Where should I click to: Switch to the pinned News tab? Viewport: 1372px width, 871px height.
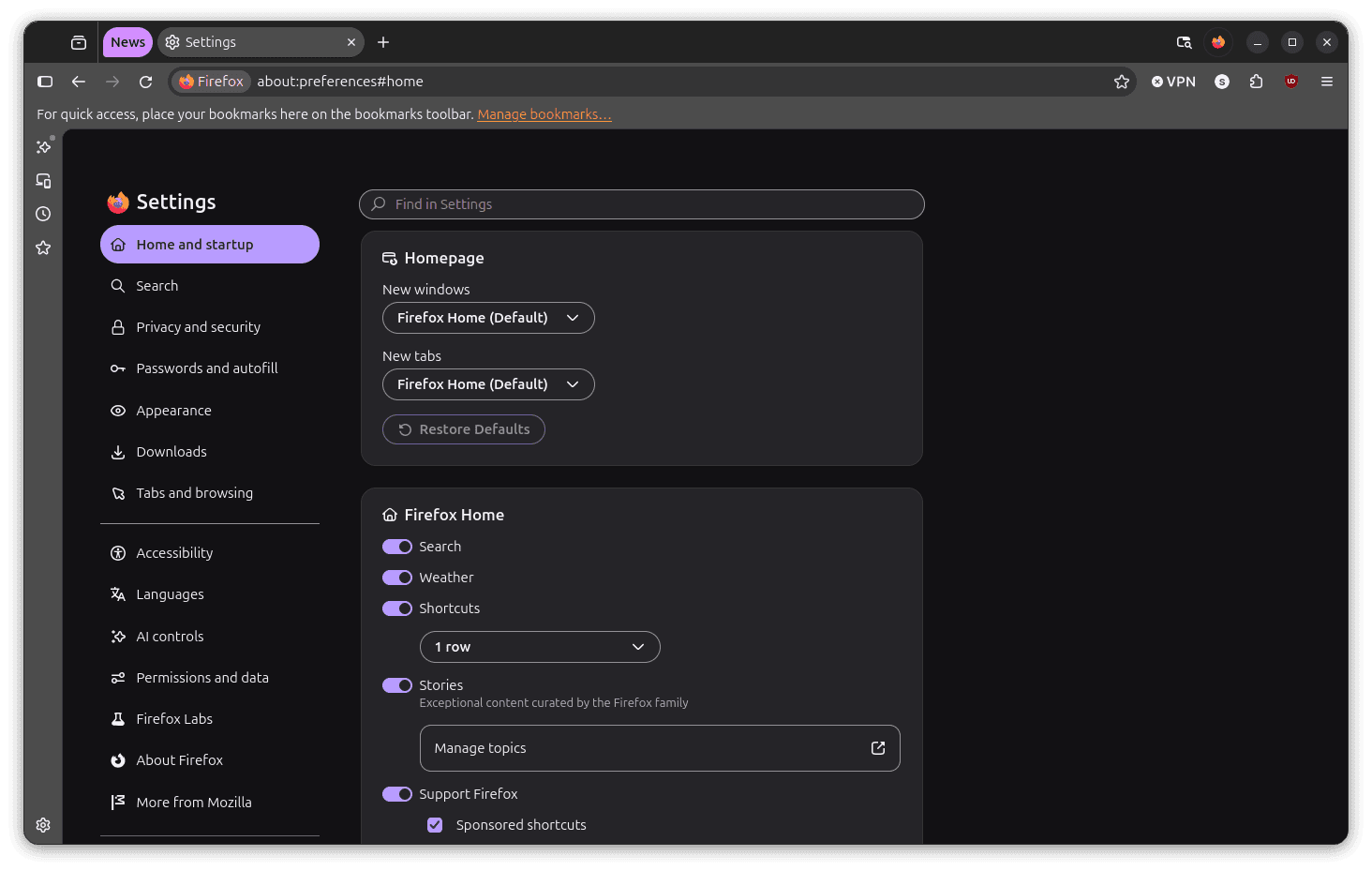click(x=127, y=42)
